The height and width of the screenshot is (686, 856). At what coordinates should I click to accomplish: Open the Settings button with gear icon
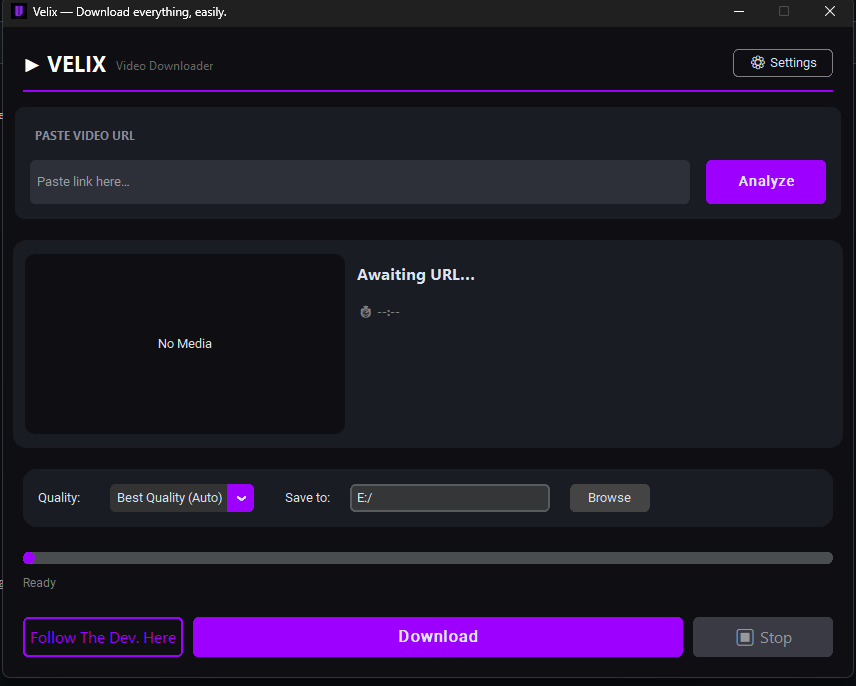coord(782,63)
